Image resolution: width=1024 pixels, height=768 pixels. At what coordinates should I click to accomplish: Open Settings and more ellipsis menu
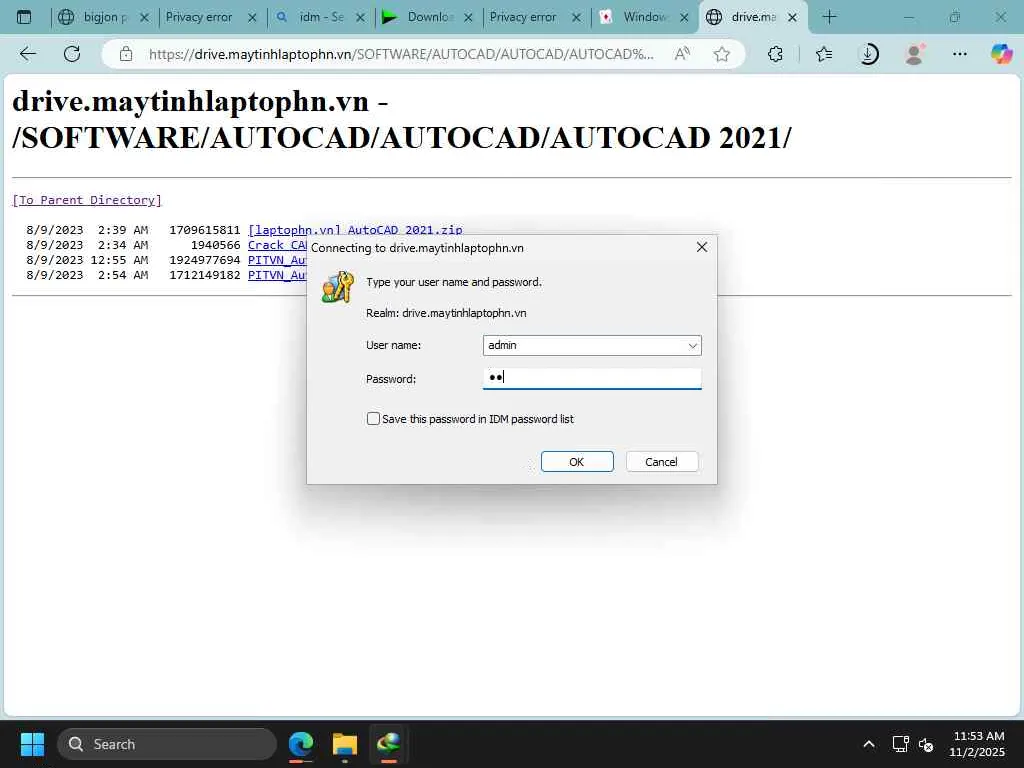pyautogui.click(x=959, y=54)
